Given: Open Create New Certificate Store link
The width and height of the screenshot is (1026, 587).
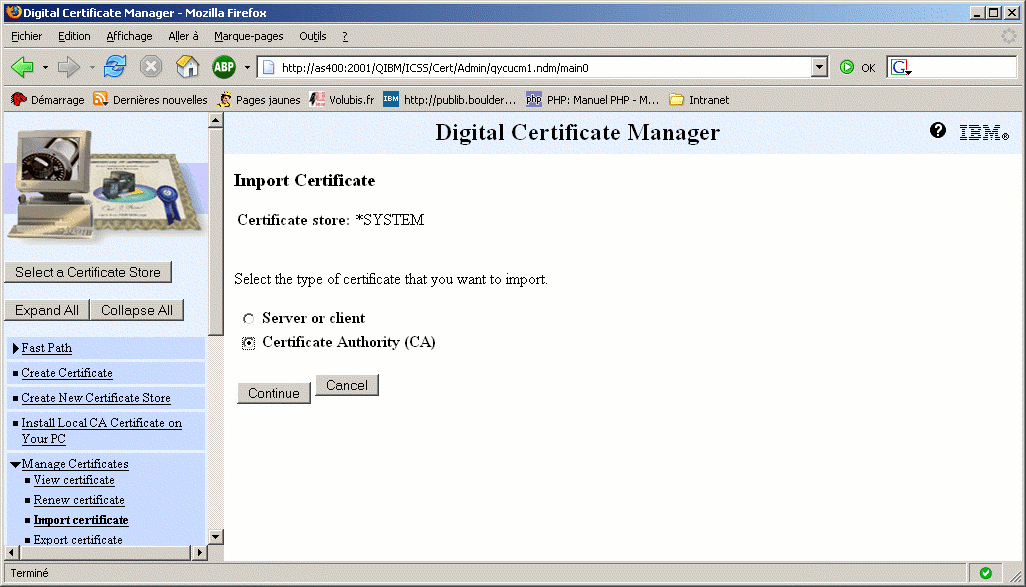Looking at the screenshot, I should pyautogui.click(x=96, y=398).
